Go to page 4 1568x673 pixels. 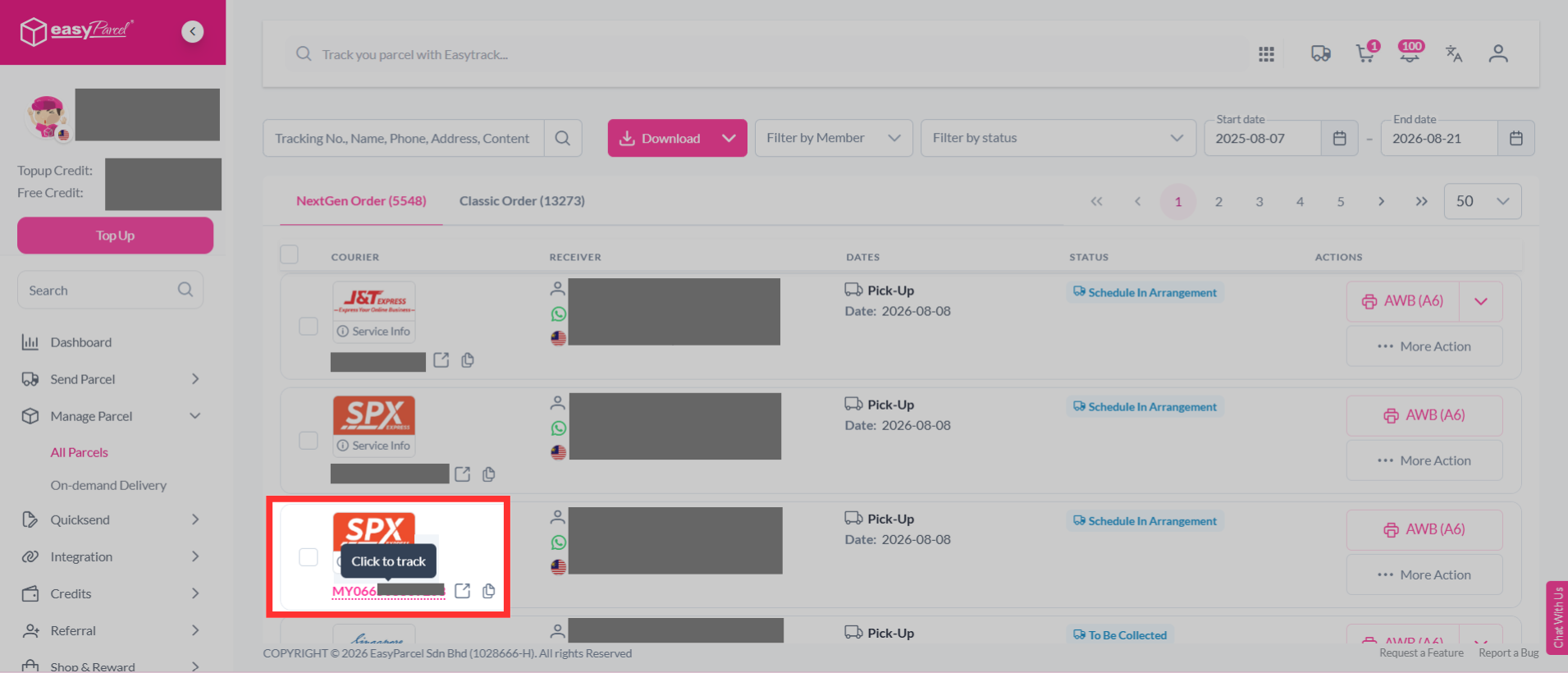tap(1300, 201)
